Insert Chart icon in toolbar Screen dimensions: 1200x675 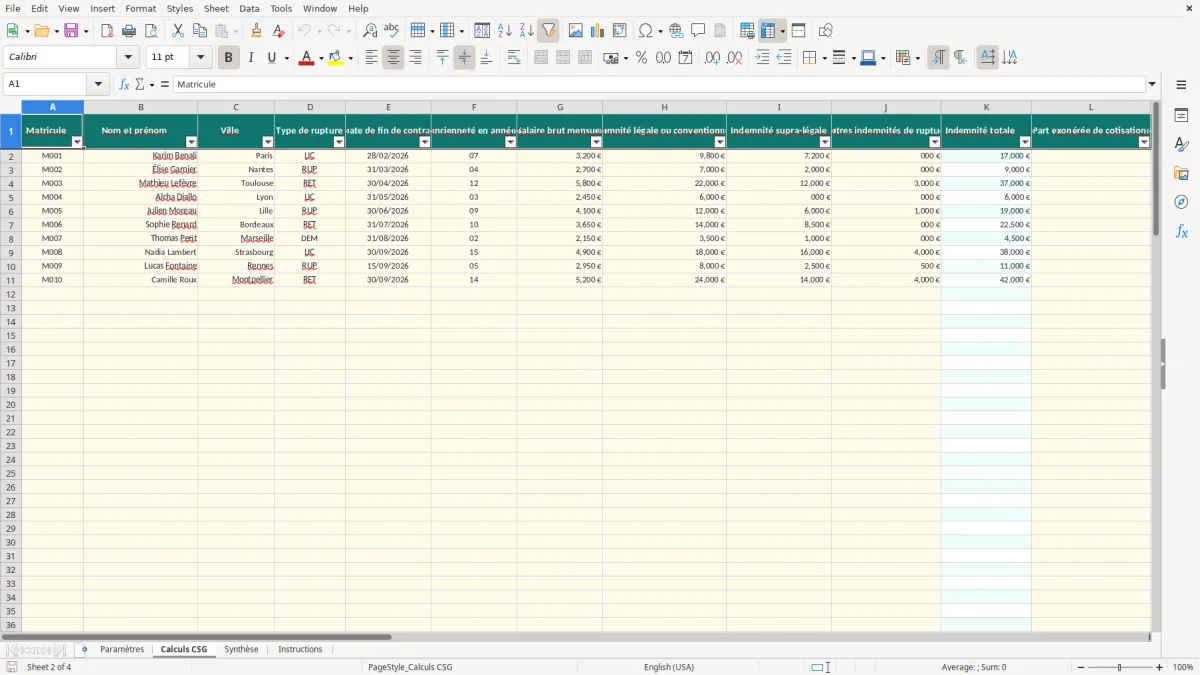(598, 31)
